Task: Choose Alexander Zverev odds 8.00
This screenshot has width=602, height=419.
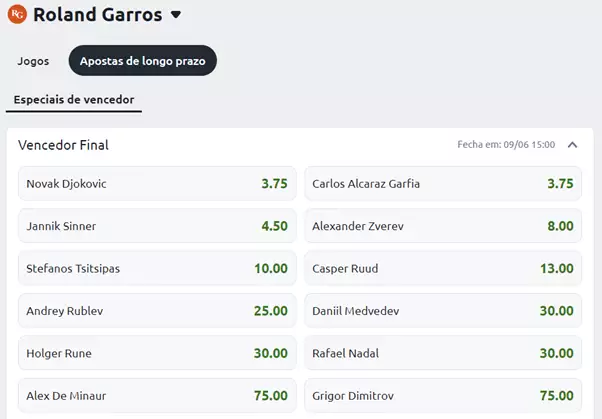Action: pos(443,226)
